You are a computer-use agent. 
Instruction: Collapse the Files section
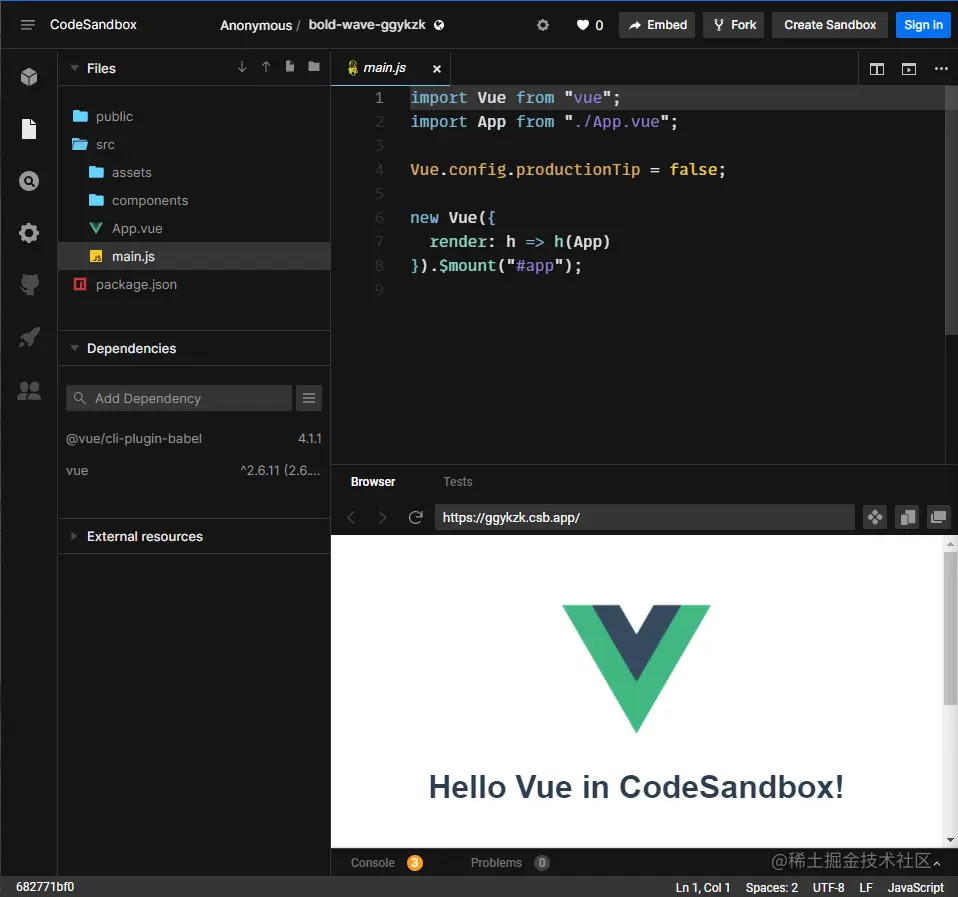click(75, 68)
